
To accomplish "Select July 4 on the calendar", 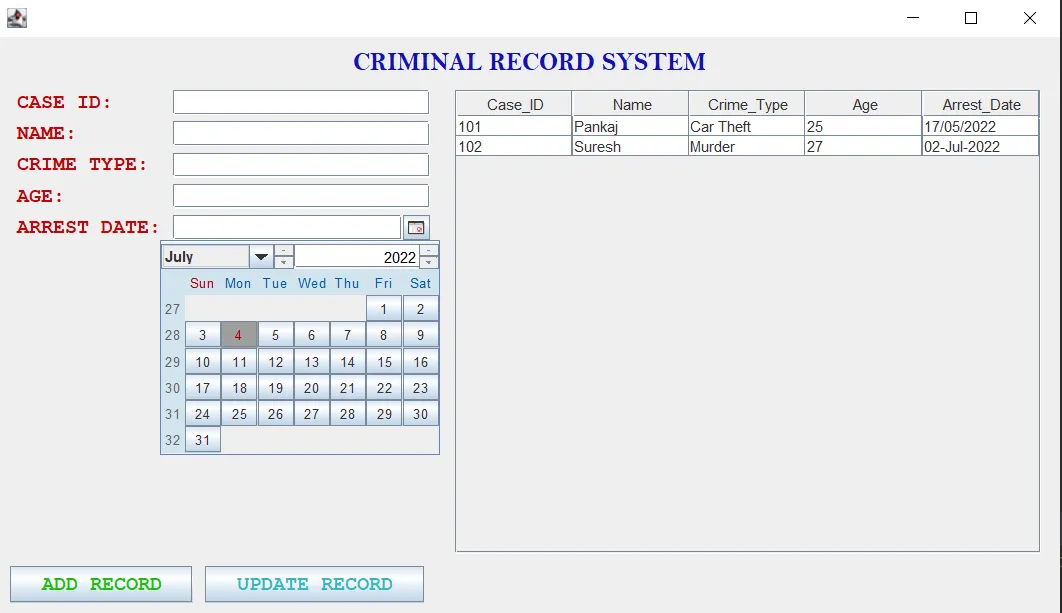I will click(239, 334).
